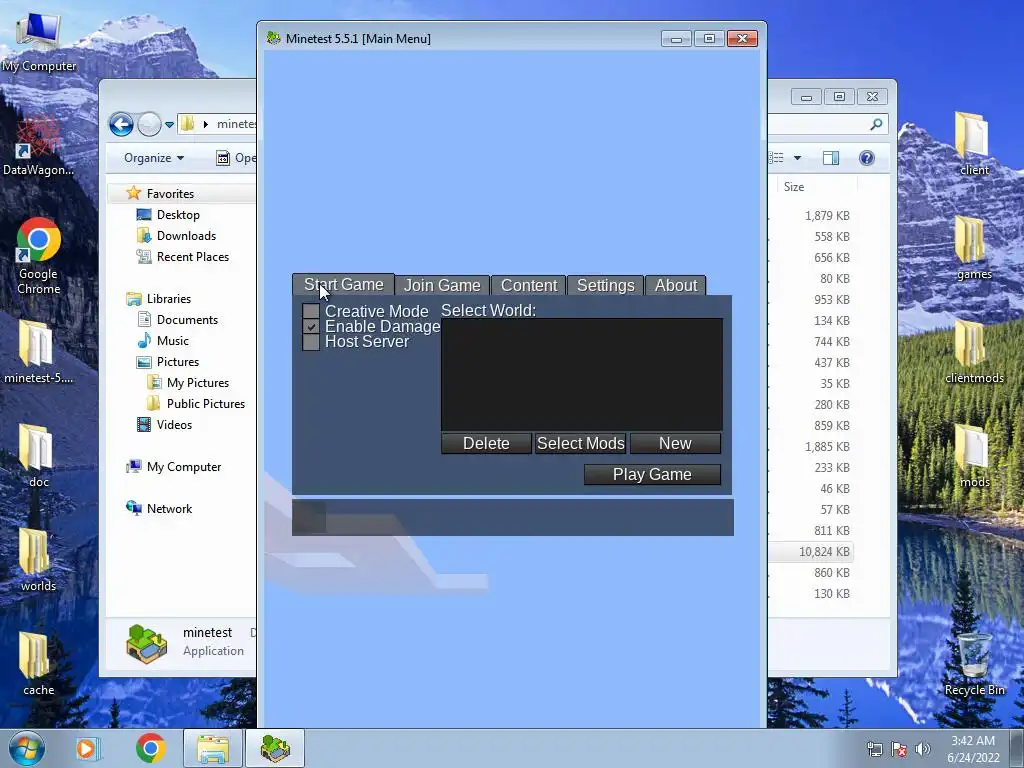Select the clientmods folder on desktop
Image resolution: width=1024 pixels, height=768 pixels.
974,351
